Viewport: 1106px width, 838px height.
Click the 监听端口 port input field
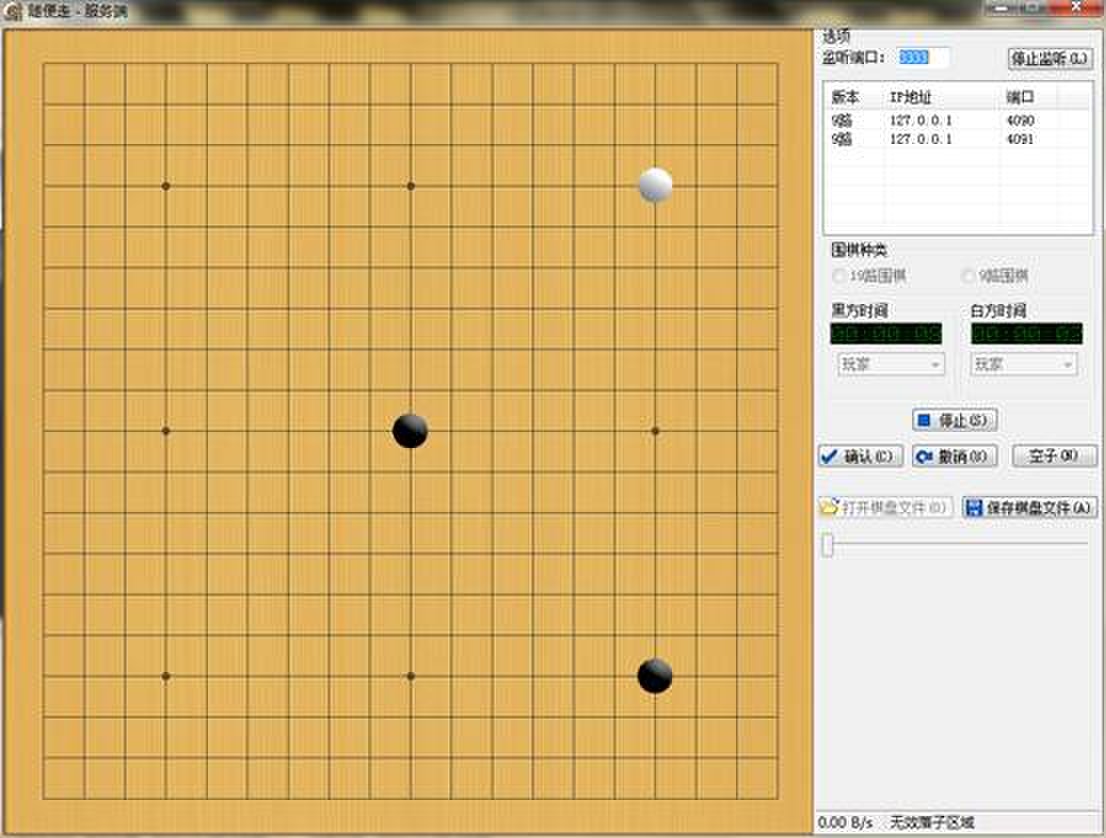pos(923,58)
